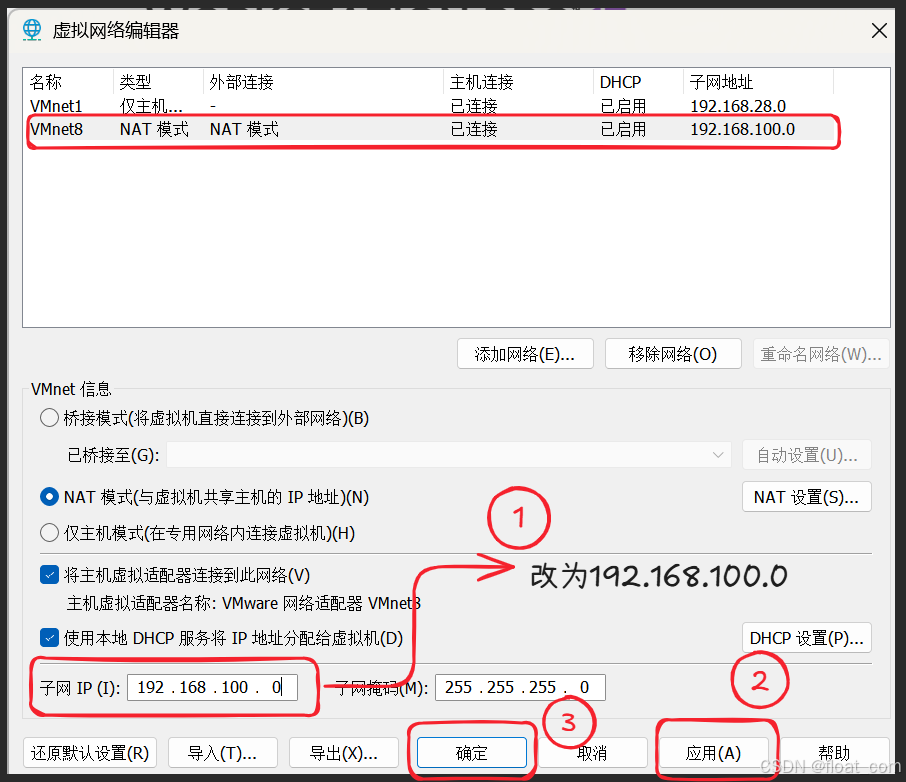Click the DHCP column header
The image size is (906, 782).
[x=638, y=82]
